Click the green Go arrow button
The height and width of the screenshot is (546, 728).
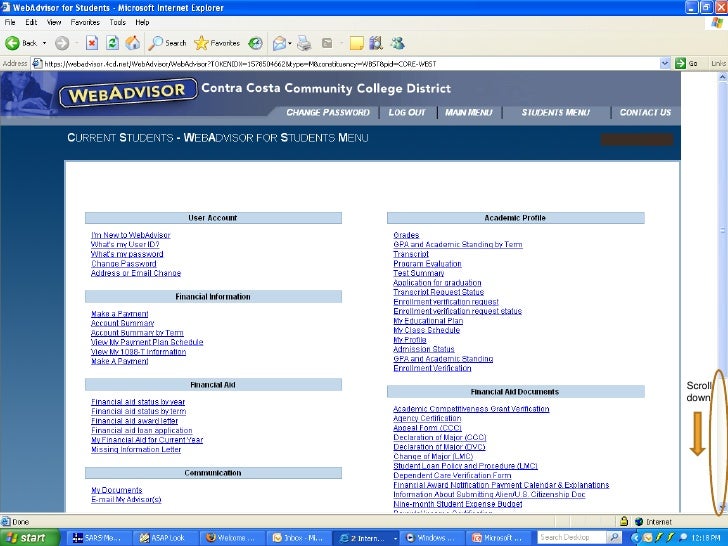coord(680,63)
